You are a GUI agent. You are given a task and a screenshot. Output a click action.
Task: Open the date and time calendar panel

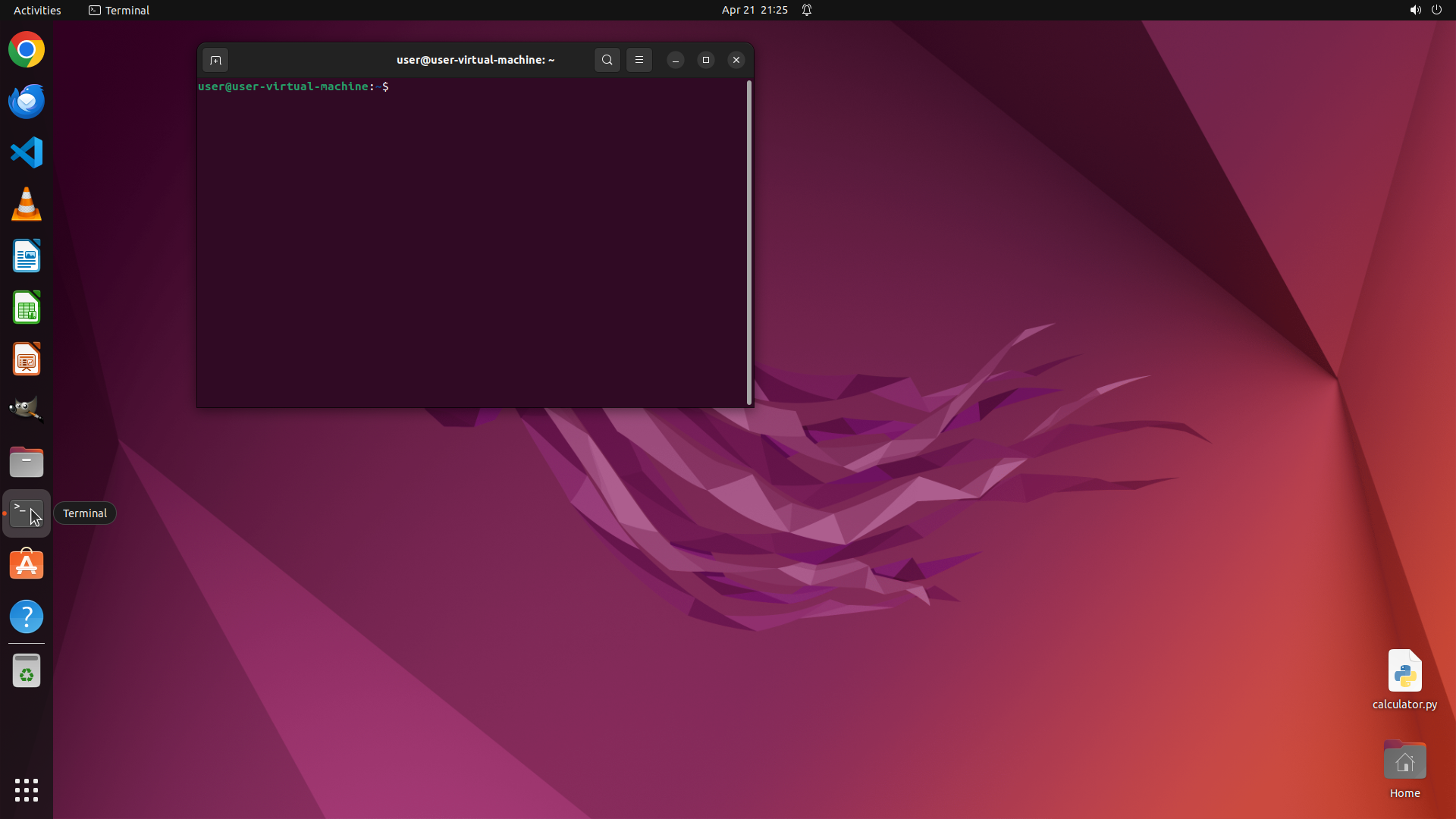[x=755, y=10]
